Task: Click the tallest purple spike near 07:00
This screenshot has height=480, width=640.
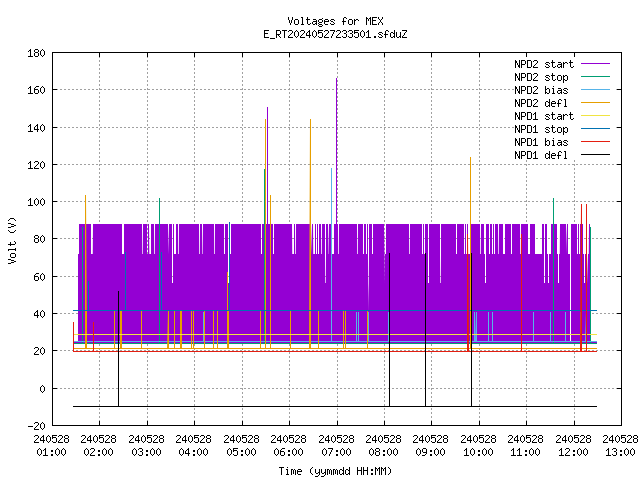Action: pos(337,79)
